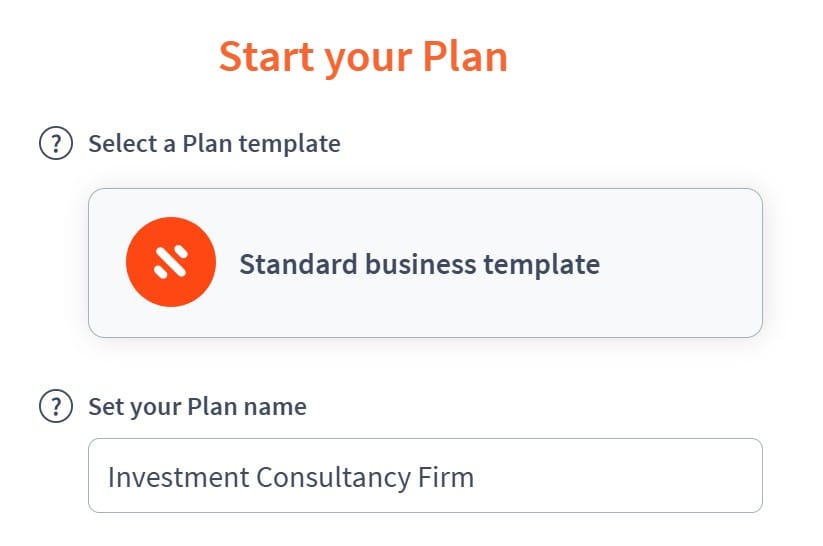Click the Standard business template text
This screenshot has height=546, width=823.
click(419, 264)
